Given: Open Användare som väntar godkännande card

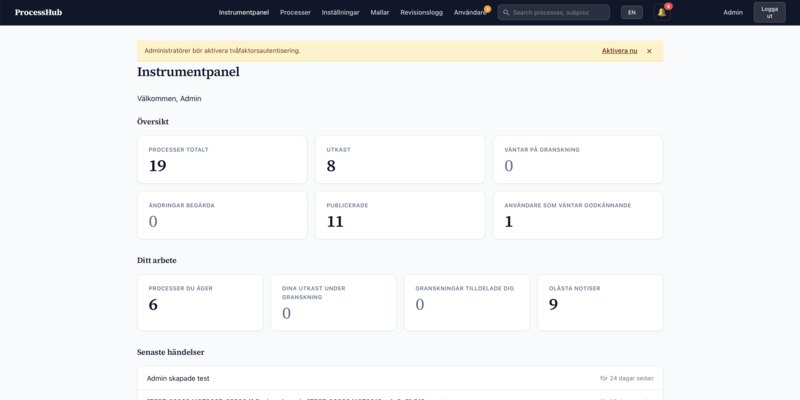Looking at the screenshot, I should tap(578, 215).
